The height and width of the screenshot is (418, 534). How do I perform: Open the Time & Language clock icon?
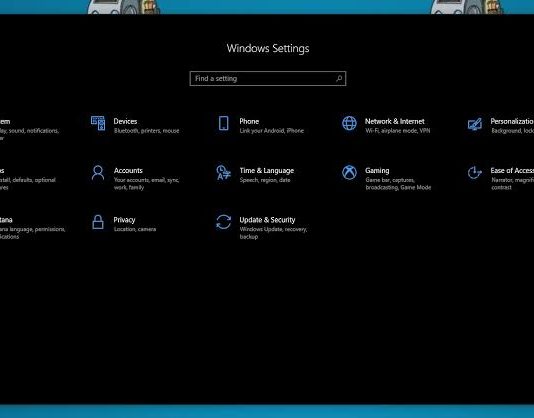coord(223,172)
